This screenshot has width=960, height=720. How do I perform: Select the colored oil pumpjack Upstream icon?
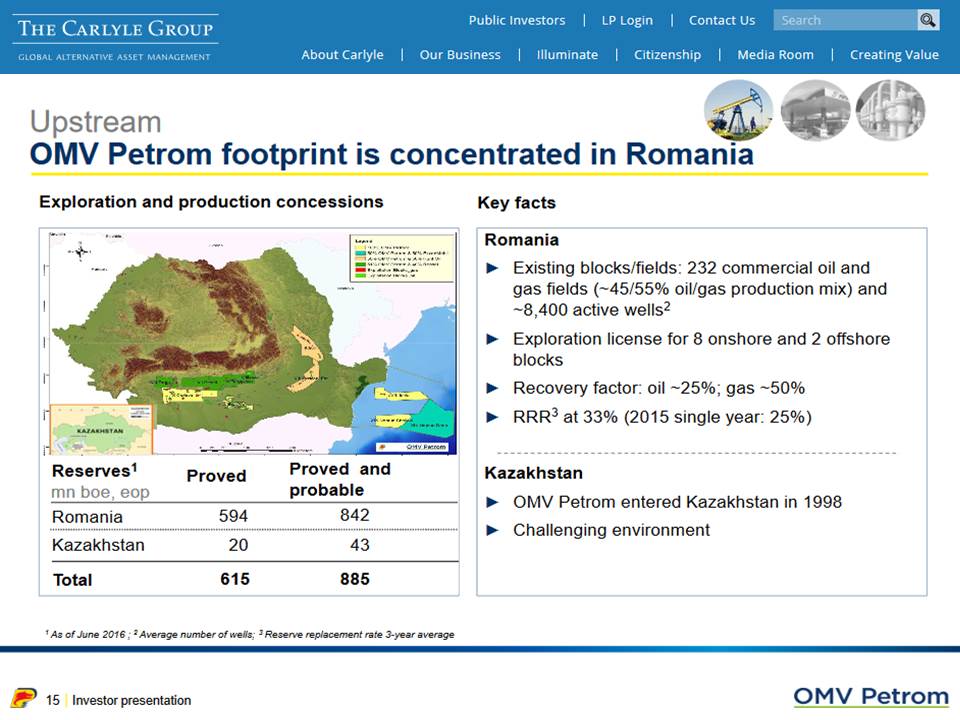click(738, 111)
